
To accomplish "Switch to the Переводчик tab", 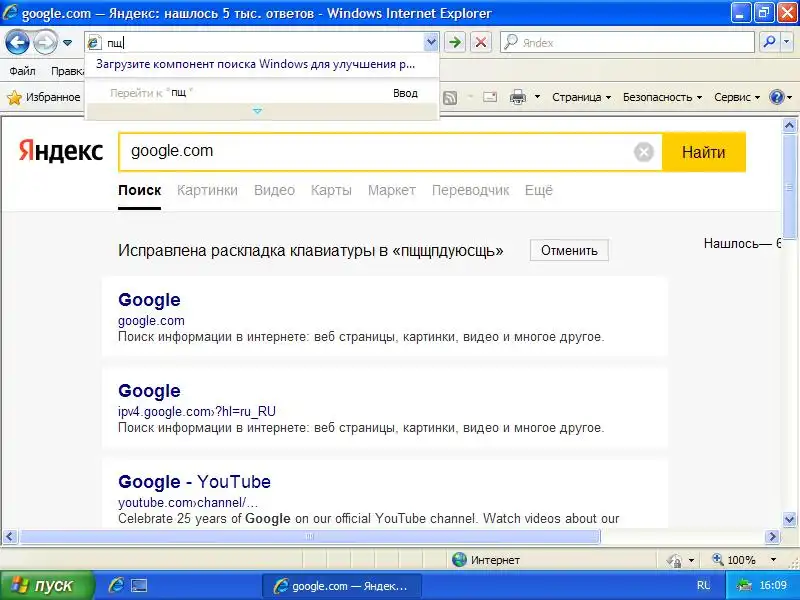I will (470, 190).
